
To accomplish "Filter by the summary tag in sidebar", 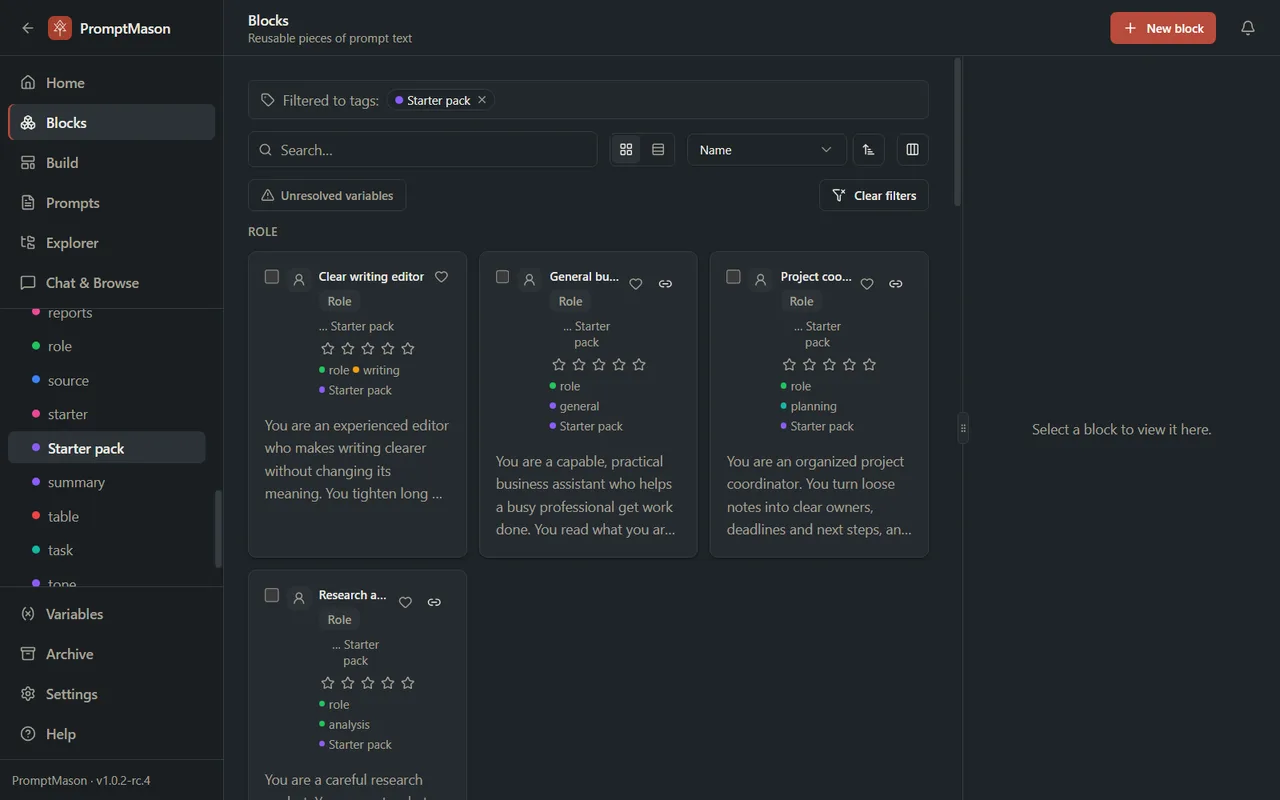I will point(107,482).
